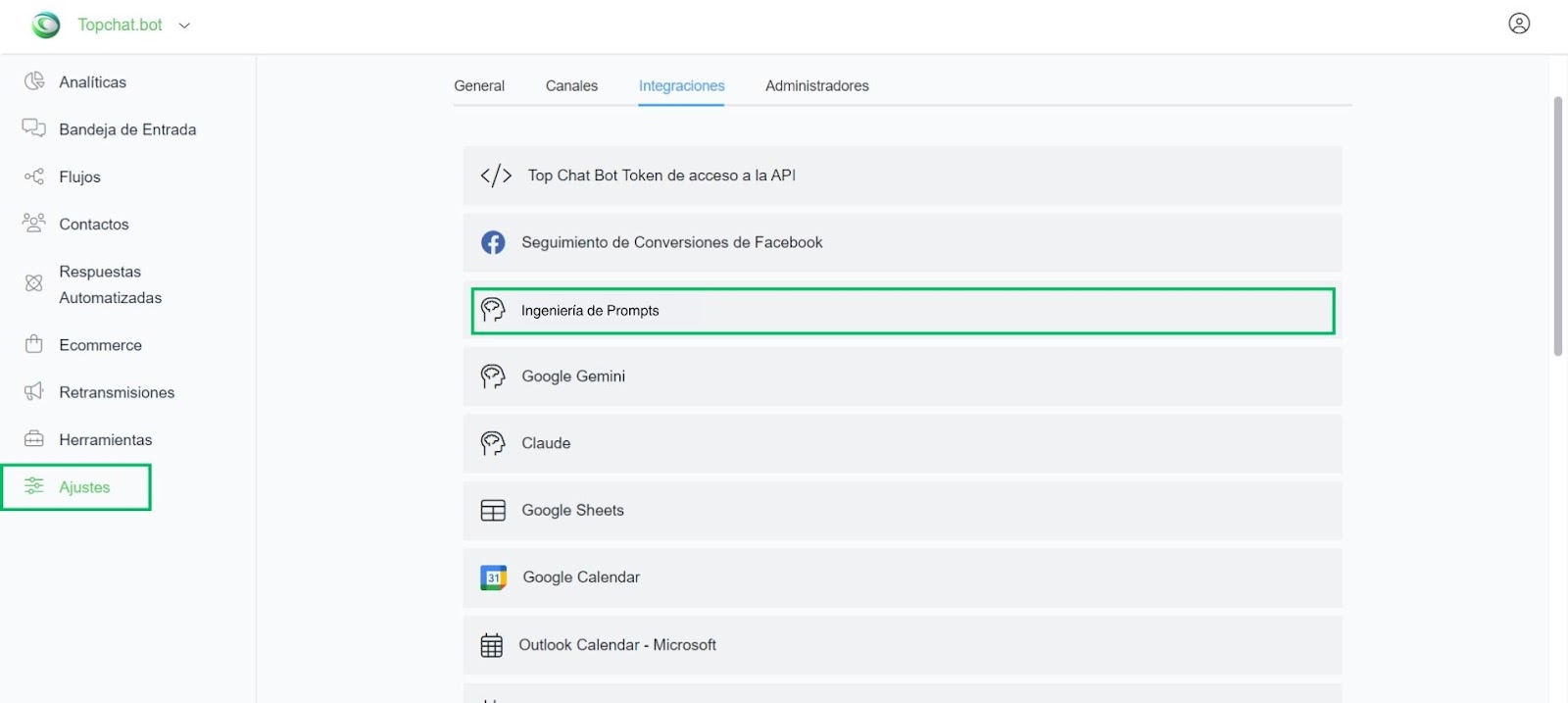Screen dimensions: 1568x703
Task: Click the Retransmisiones megaphone icon
Action: coord(34,391)
